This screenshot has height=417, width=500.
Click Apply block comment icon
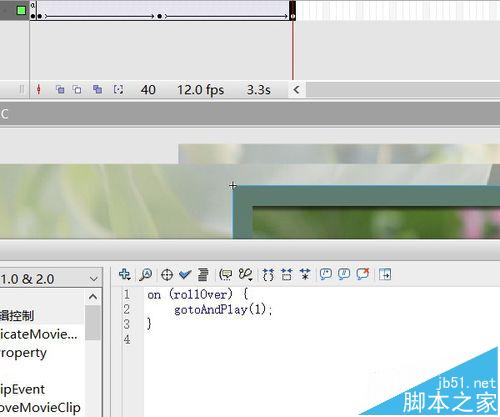(326, 274)
